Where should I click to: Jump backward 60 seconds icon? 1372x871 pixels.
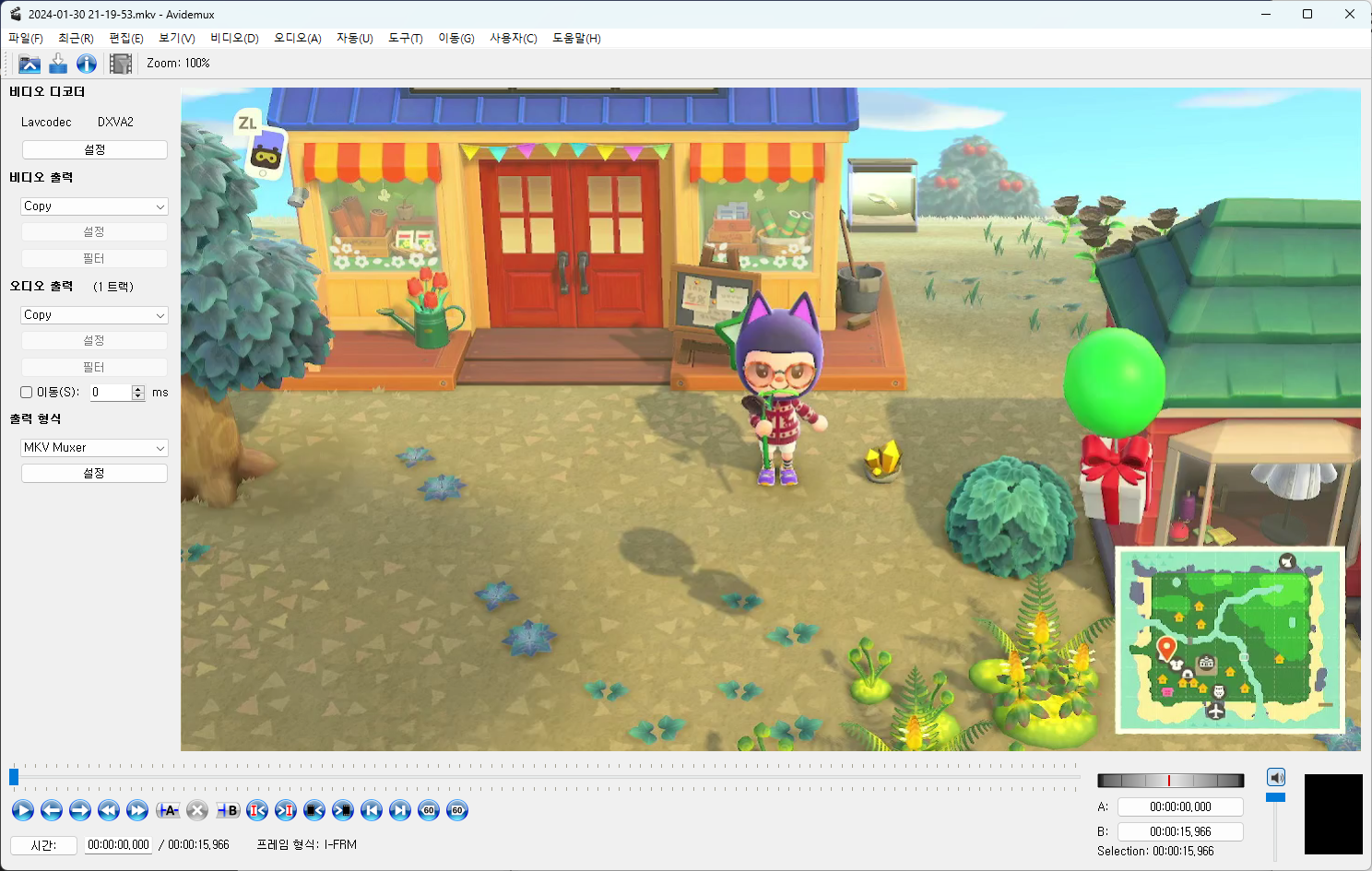429,810
